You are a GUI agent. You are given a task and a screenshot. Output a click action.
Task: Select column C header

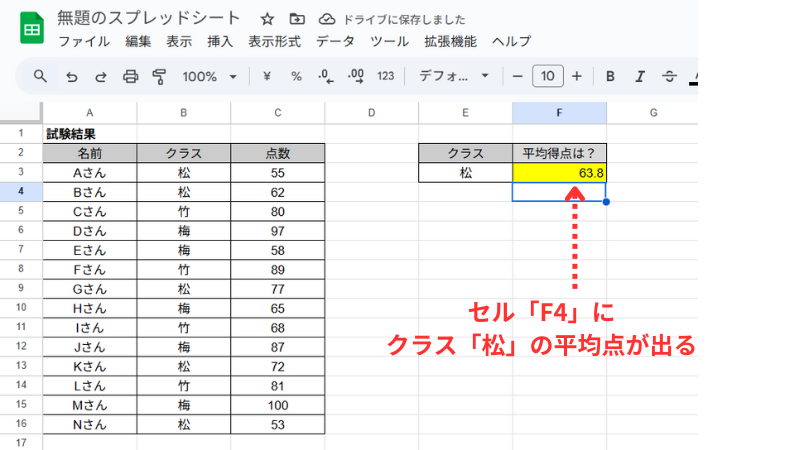click(278, 113)
